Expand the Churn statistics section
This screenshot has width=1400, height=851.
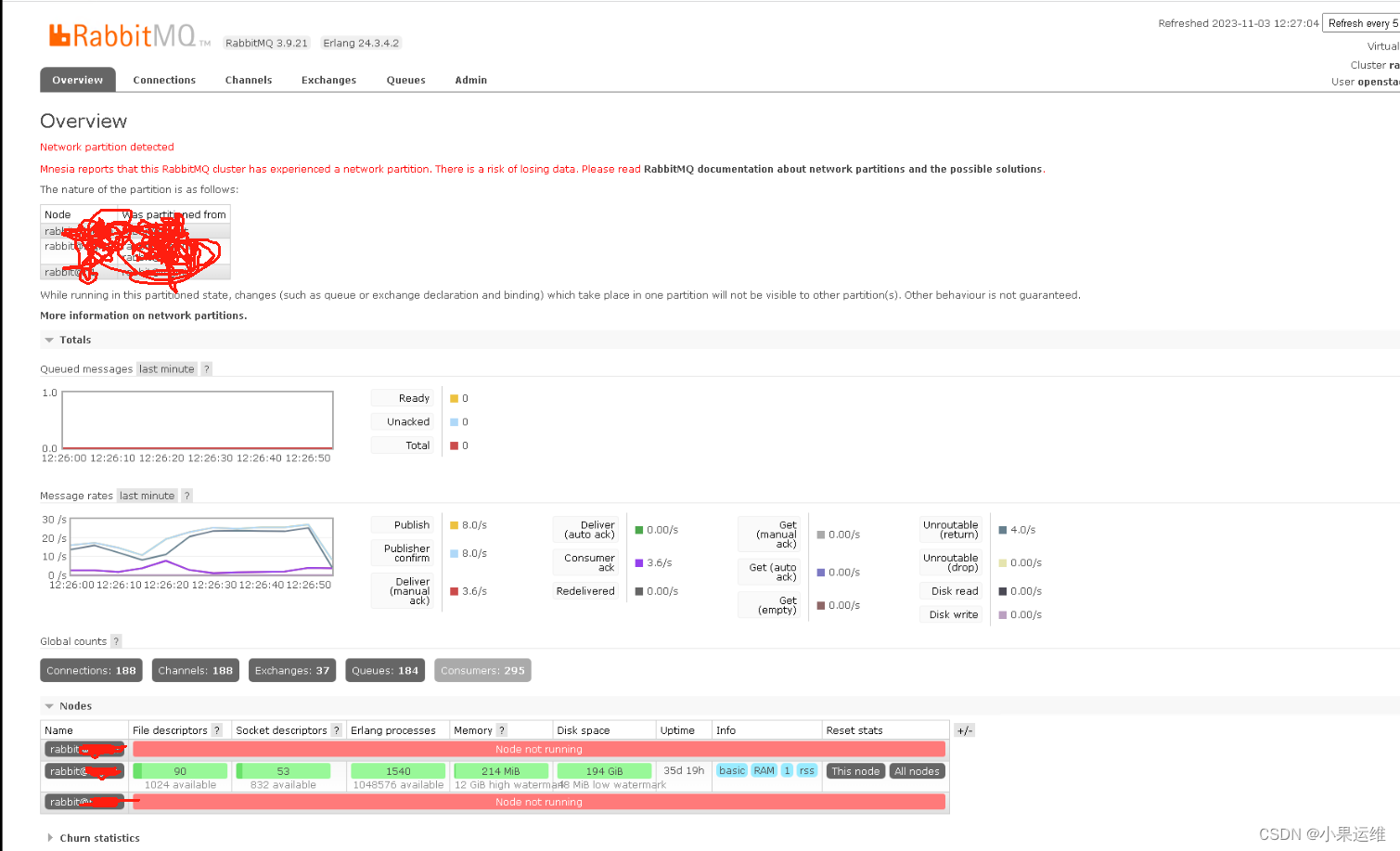coord(93,838)
